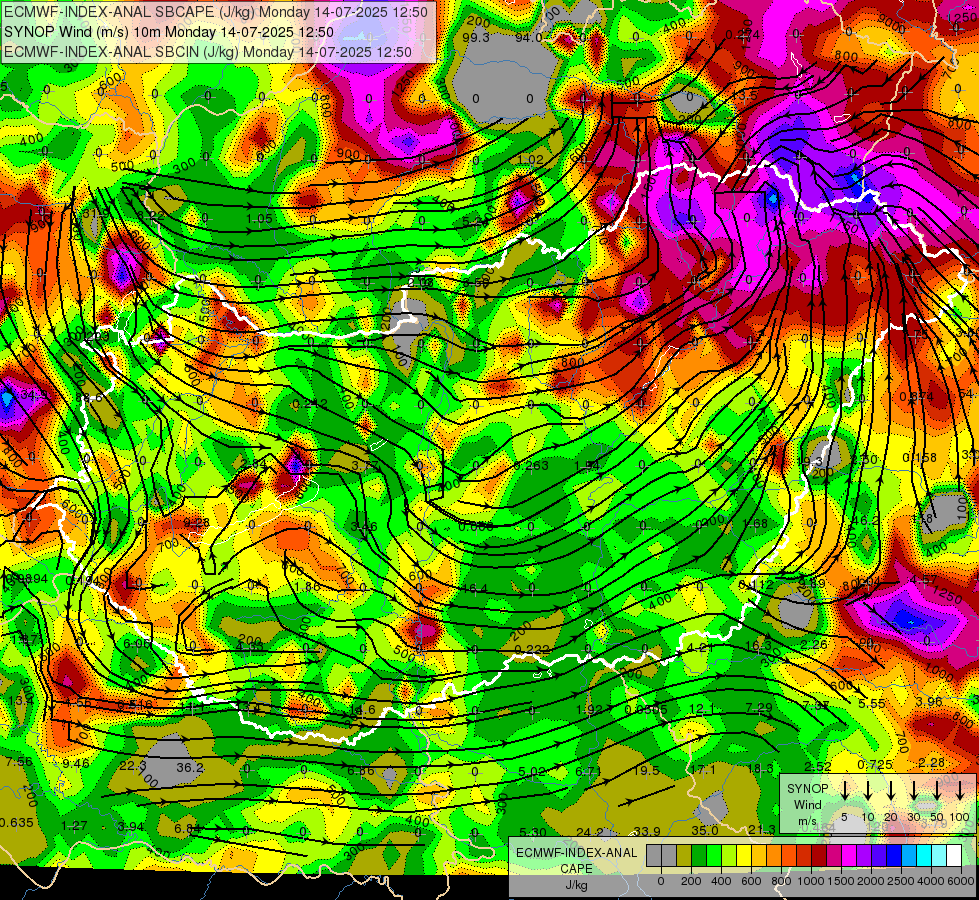The width and height of the screenshot is (979, 900).
Task: Click the 30 m/s wind arrow in legend
Action: (913, 790)
